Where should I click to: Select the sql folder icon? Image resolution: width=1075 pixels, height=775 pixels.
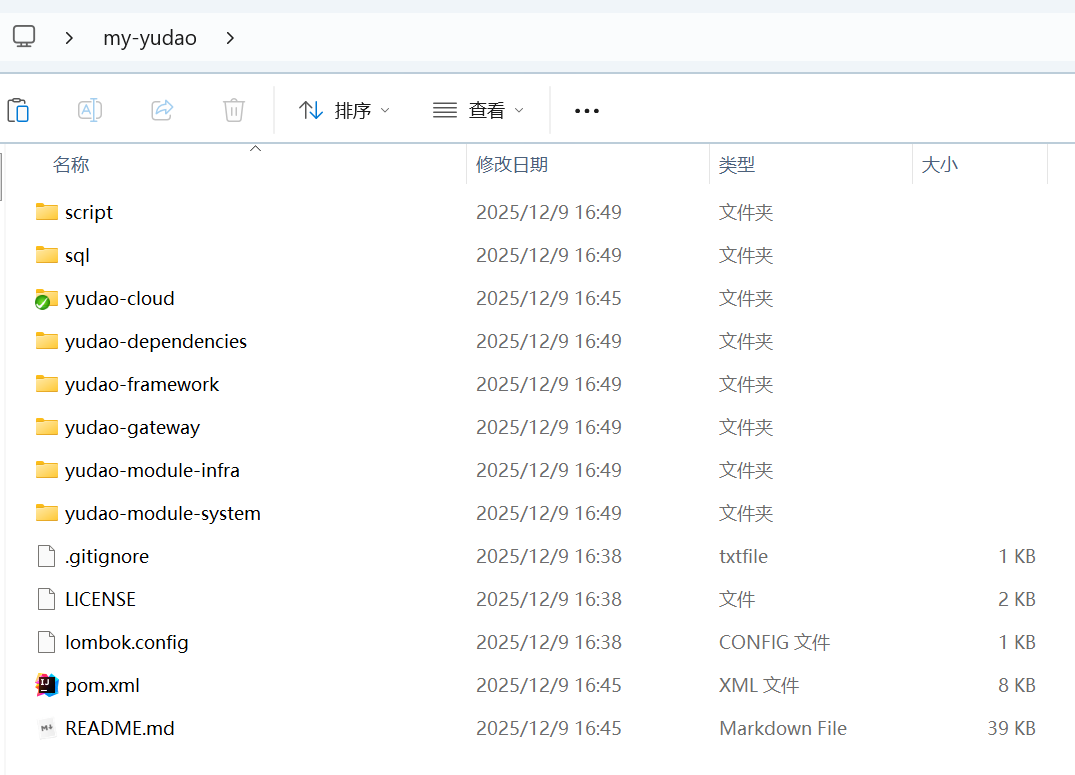47,254
